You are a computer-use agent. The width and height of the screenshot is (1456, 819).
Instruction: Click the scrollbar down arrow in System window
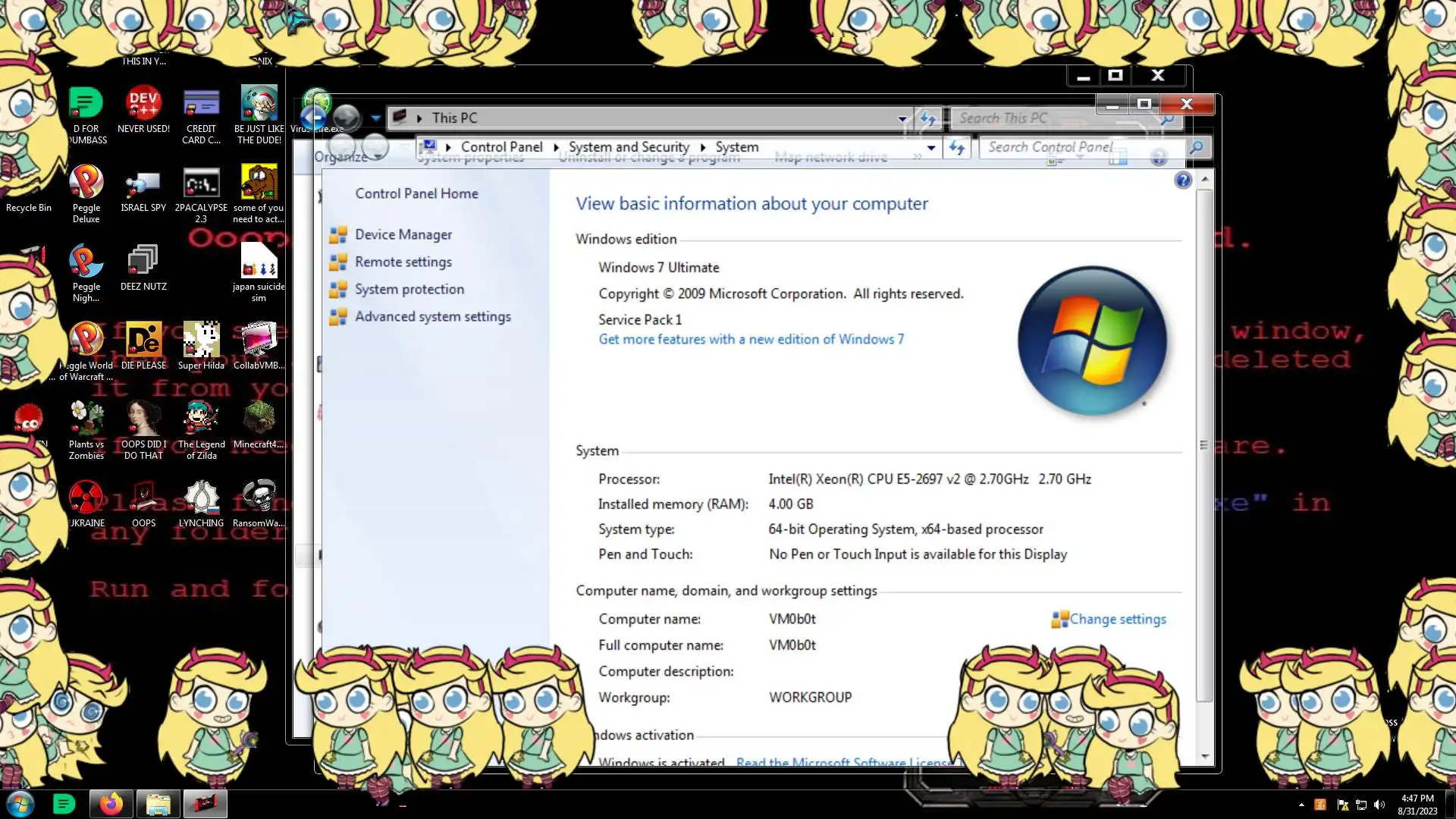tap(1204, 757)
